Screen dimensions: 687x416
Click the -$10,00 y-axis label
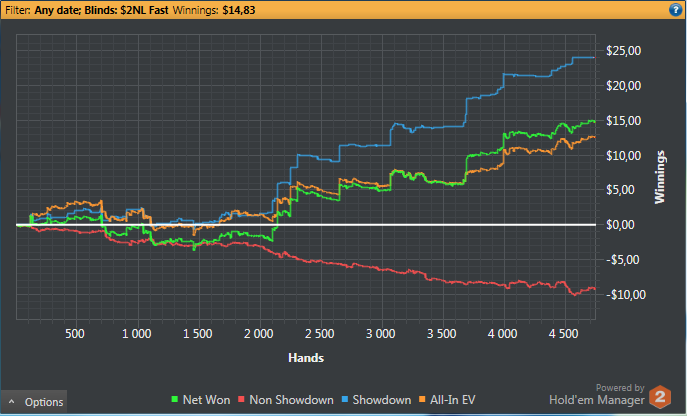[x=626, y=295]
